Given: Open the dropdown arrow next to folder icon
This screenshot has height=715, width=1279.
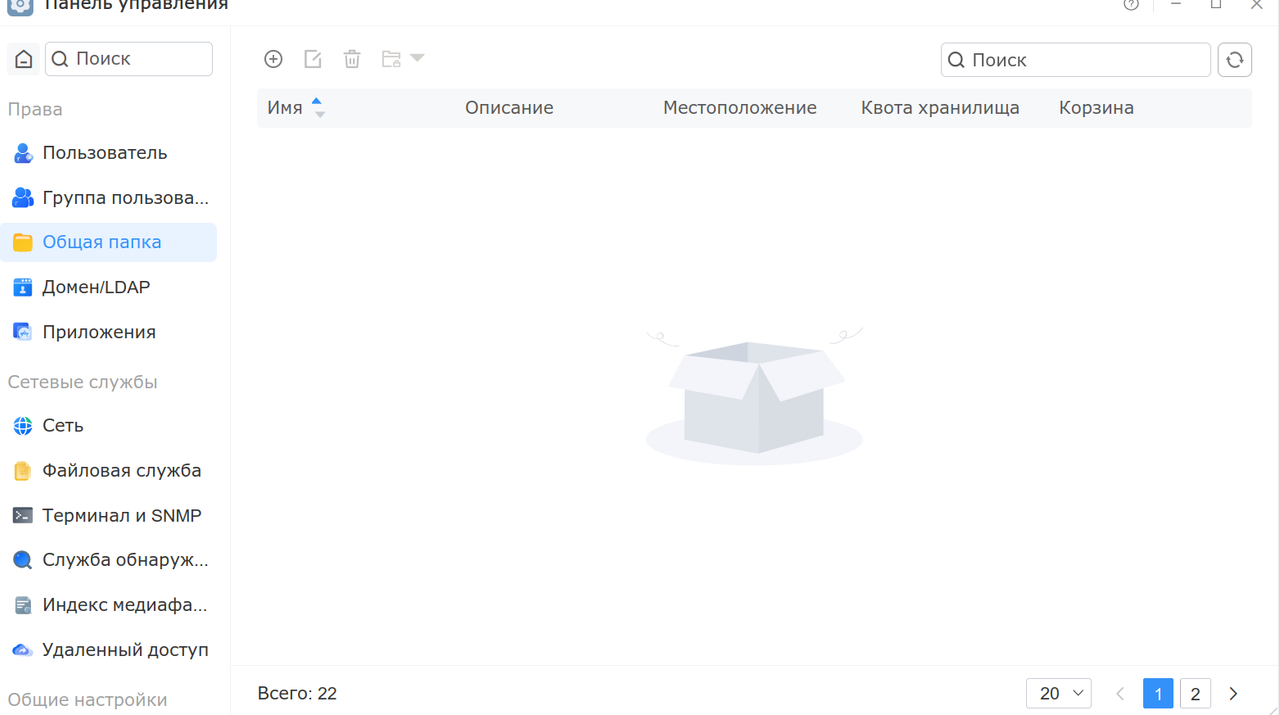Looking at the screenshot, I should tap(418, 58).
